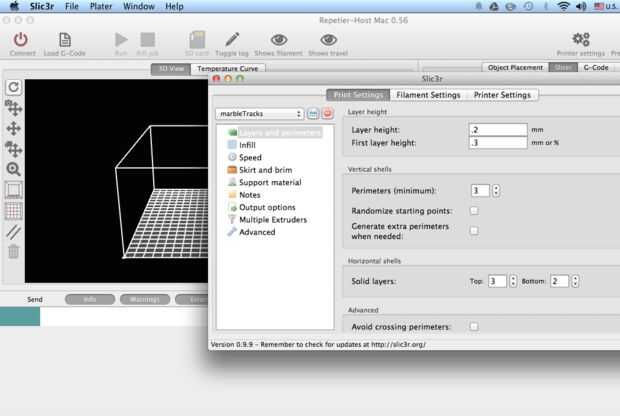Enable Avoid crossing perimeters checkbox
The image size is (620, 416).
coord(474,326)
